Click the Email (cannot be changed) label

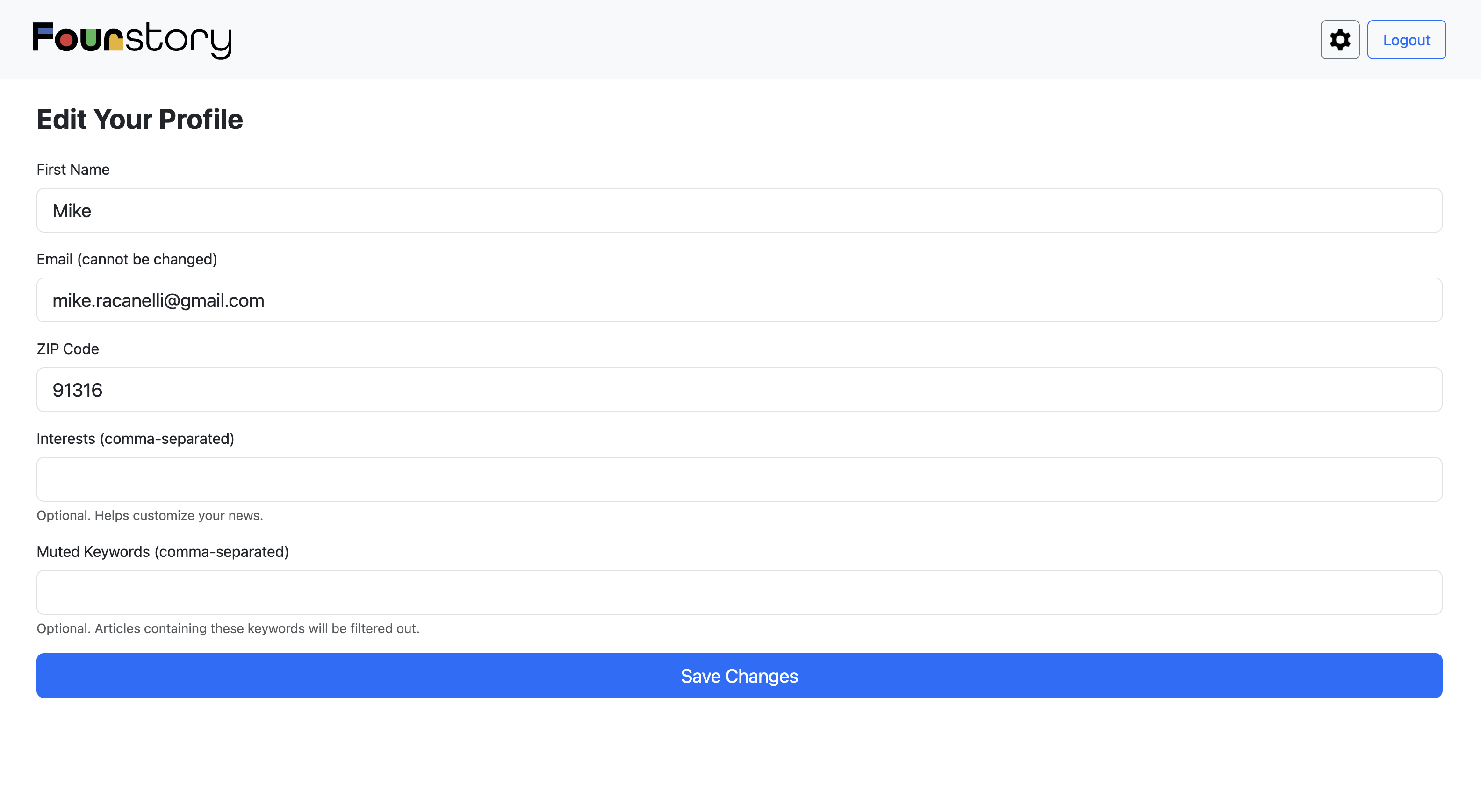coord(127,259)
